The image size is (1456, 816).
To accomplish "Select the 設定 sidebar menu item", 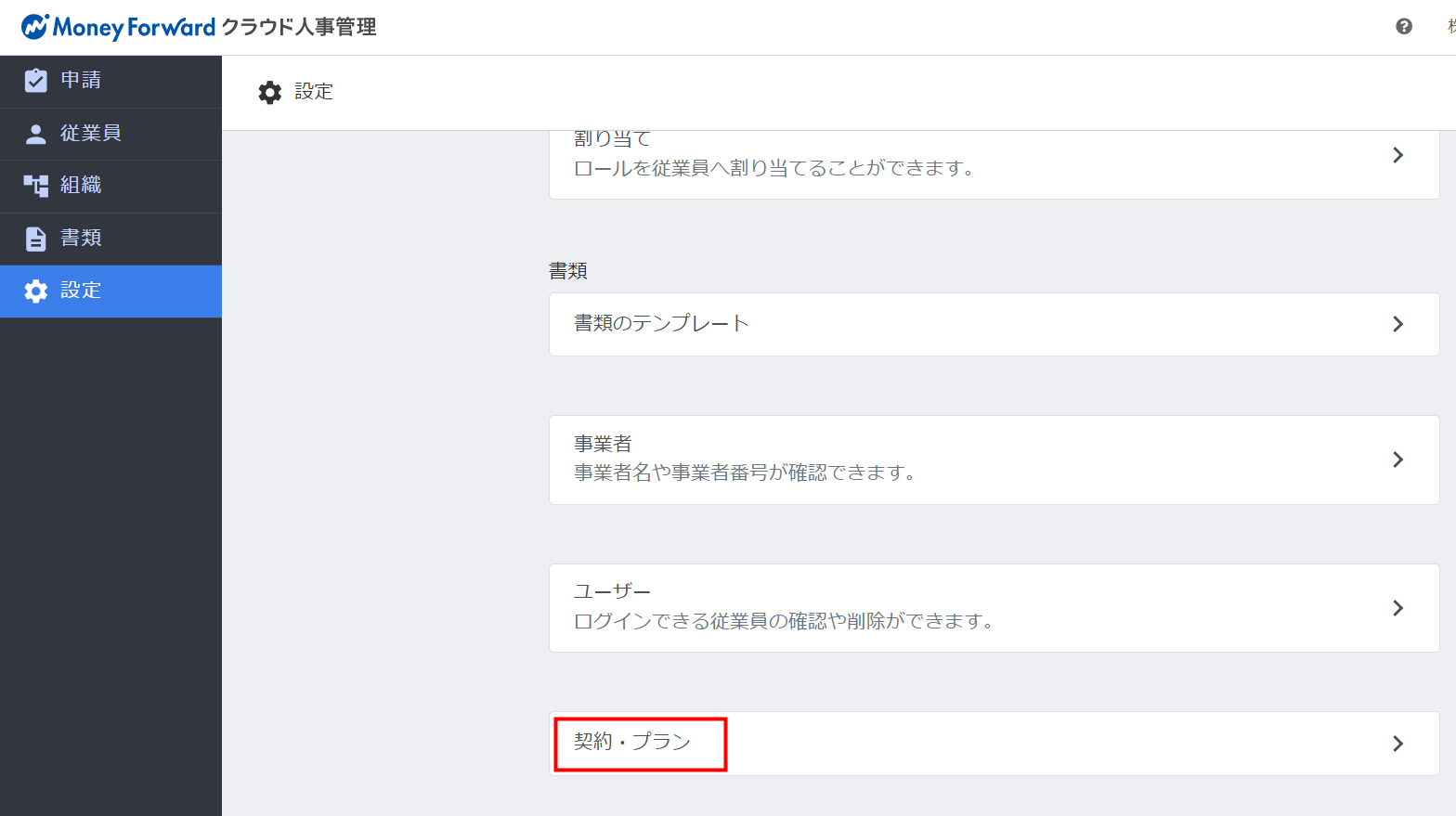I will click(x=110, y=291).
